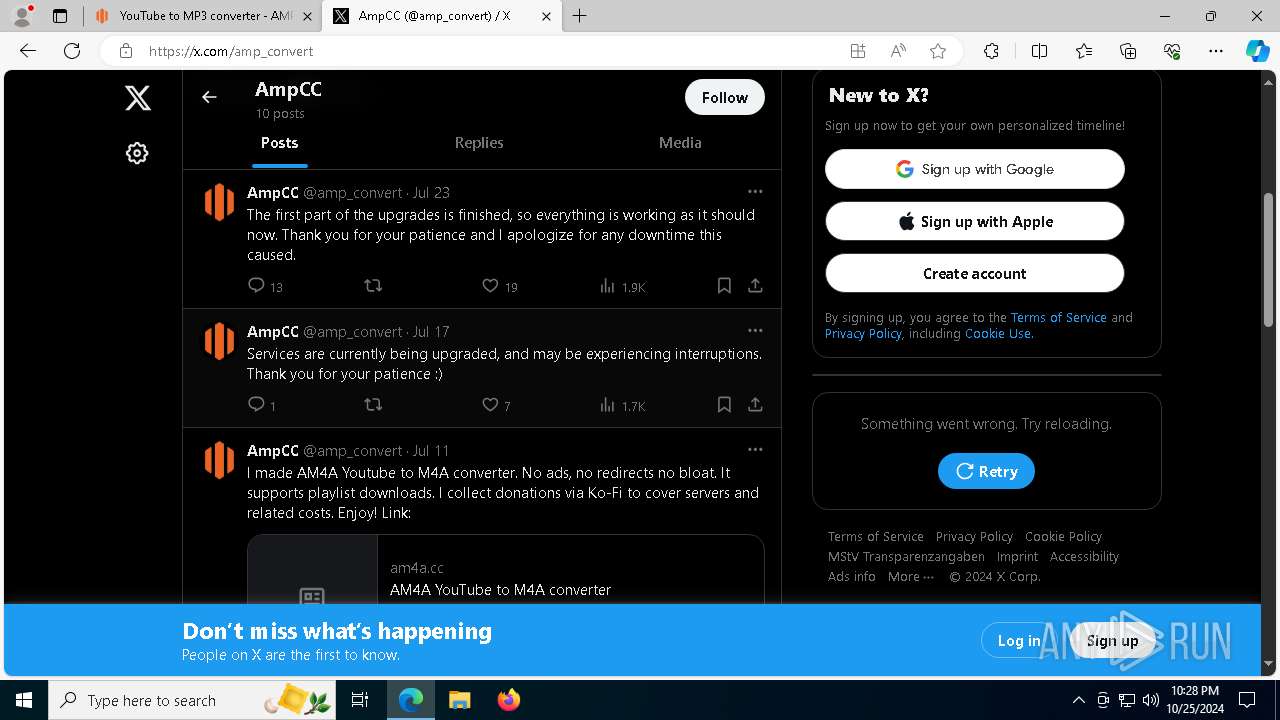The height and width of the screenshot is (720, 1280).
Task: Switch to YouTube to MP3 converter tab
Action: click(x=203, y=16)
